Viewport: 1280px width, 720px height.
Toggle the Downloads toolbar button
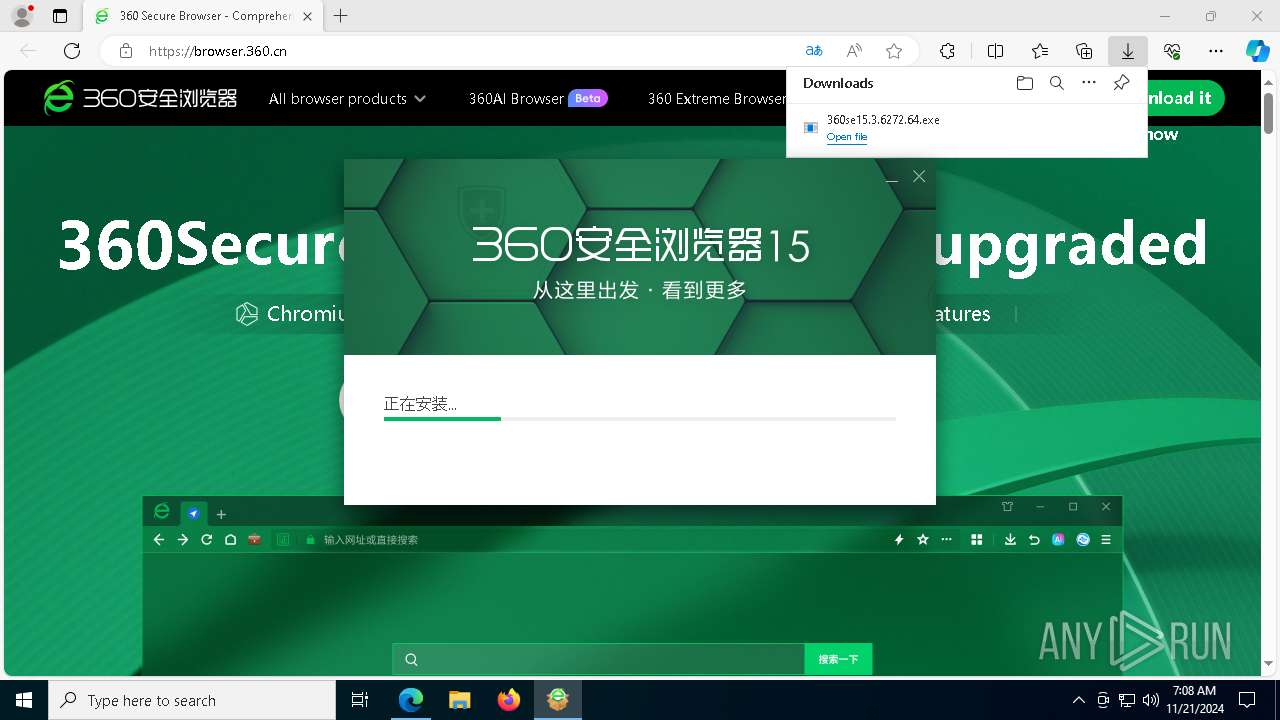(x=1128, y=51)
